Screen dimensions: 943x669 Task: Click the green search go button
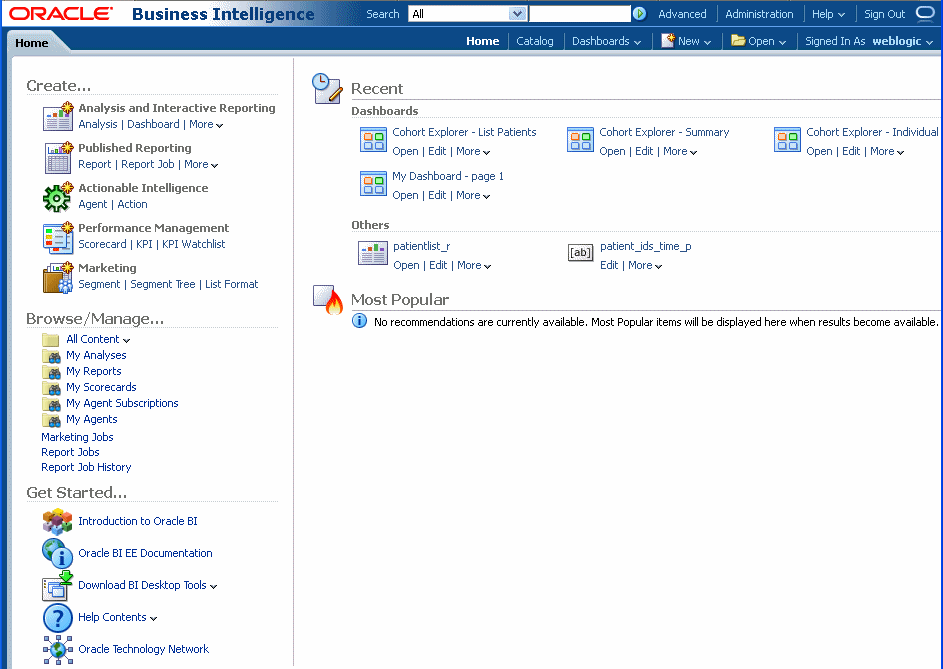[640, 13]
